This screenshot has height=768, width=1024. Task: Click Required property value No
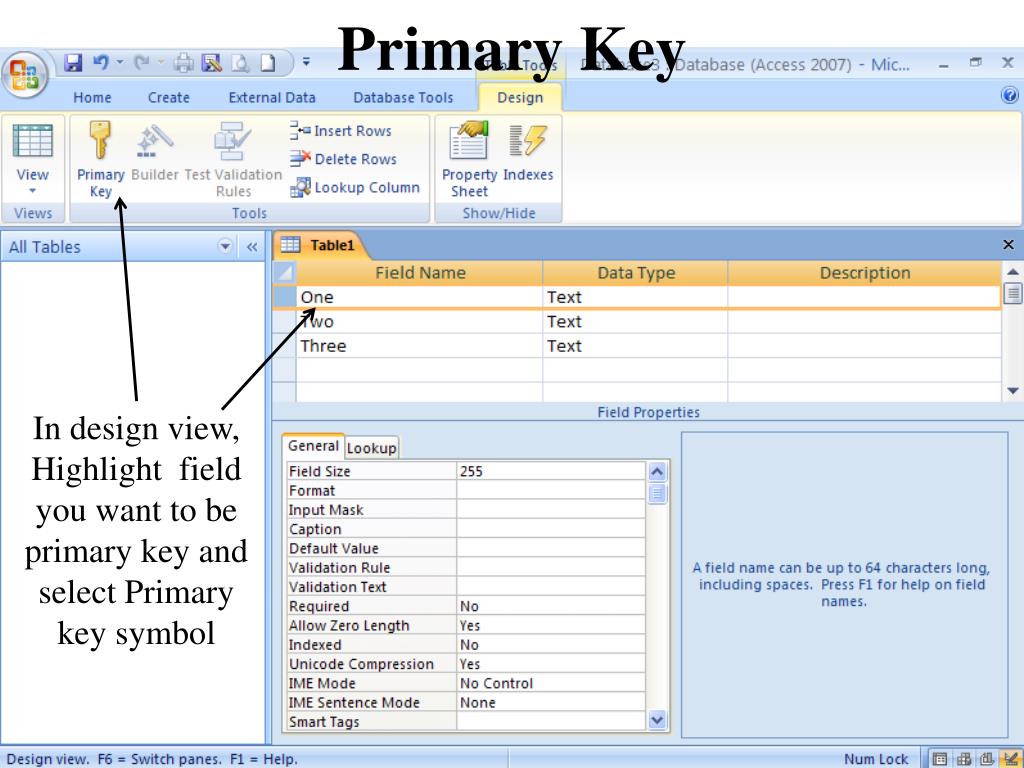coord(551,606)
